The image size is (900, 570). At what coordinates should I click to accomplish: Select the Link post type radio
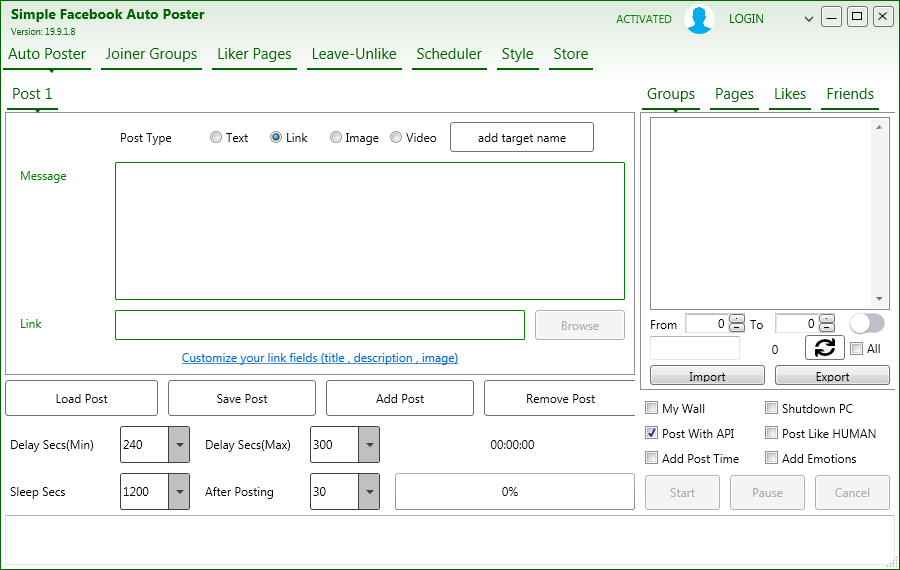pyautogui.click(x=276, y=137)
